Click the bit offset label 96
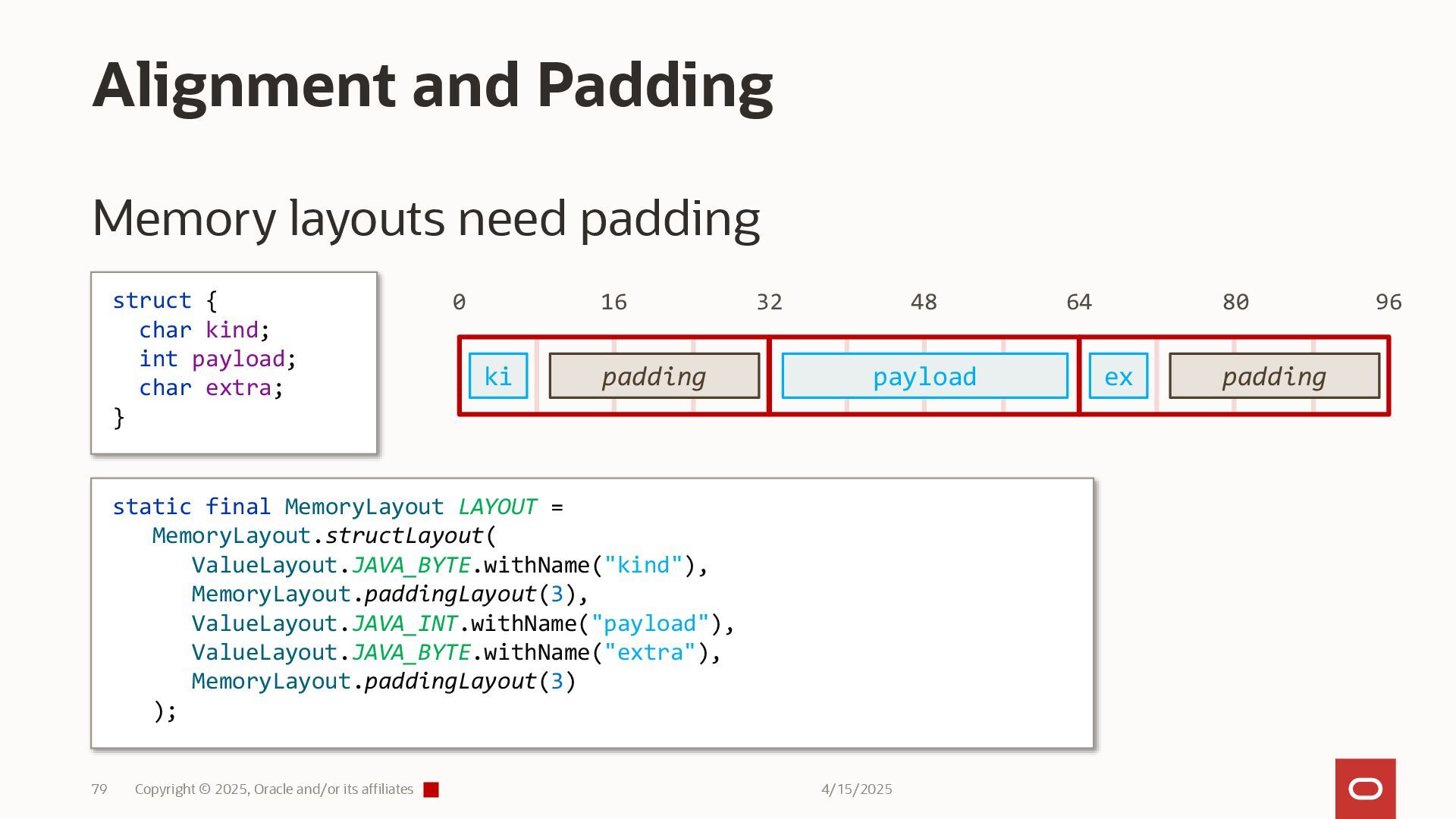 click(1388, 303)
